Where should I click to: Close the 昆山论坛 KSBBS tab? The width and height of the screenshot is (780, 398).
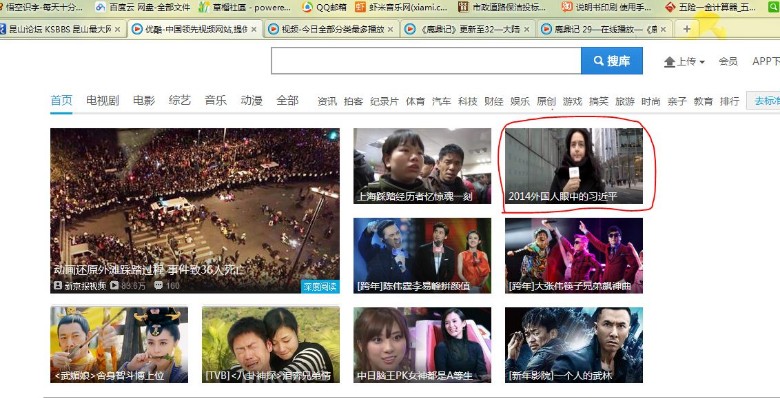(117, 30)
